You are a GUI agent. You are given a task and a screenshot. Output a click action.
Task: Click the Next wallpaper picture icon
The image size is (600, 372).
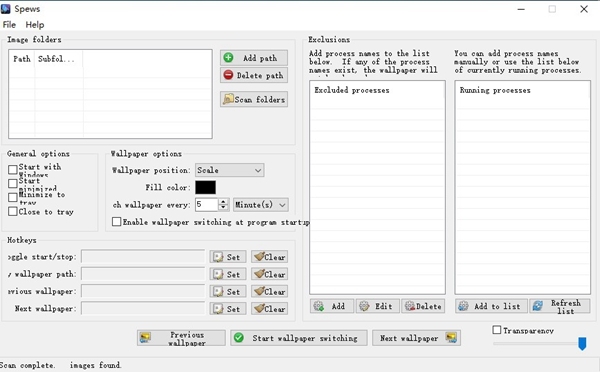(x=451, y=338)
